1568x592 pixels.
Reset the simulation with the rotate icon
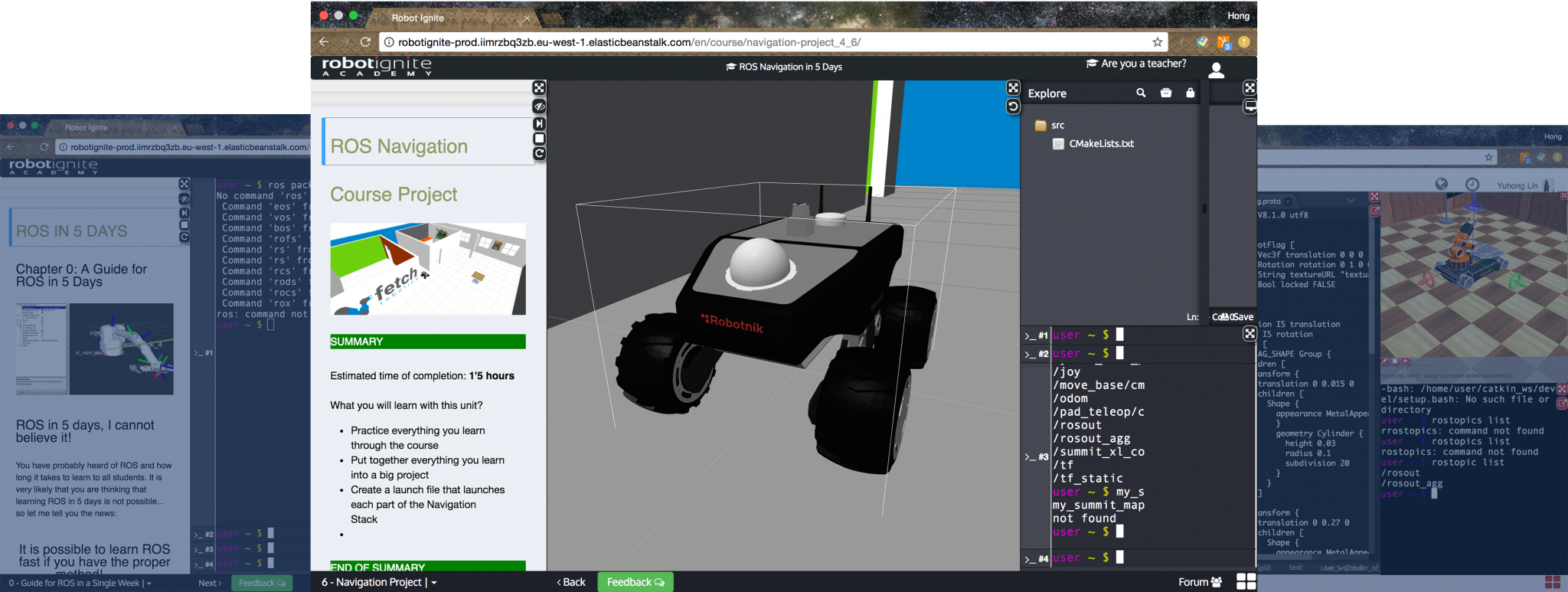1013,106
